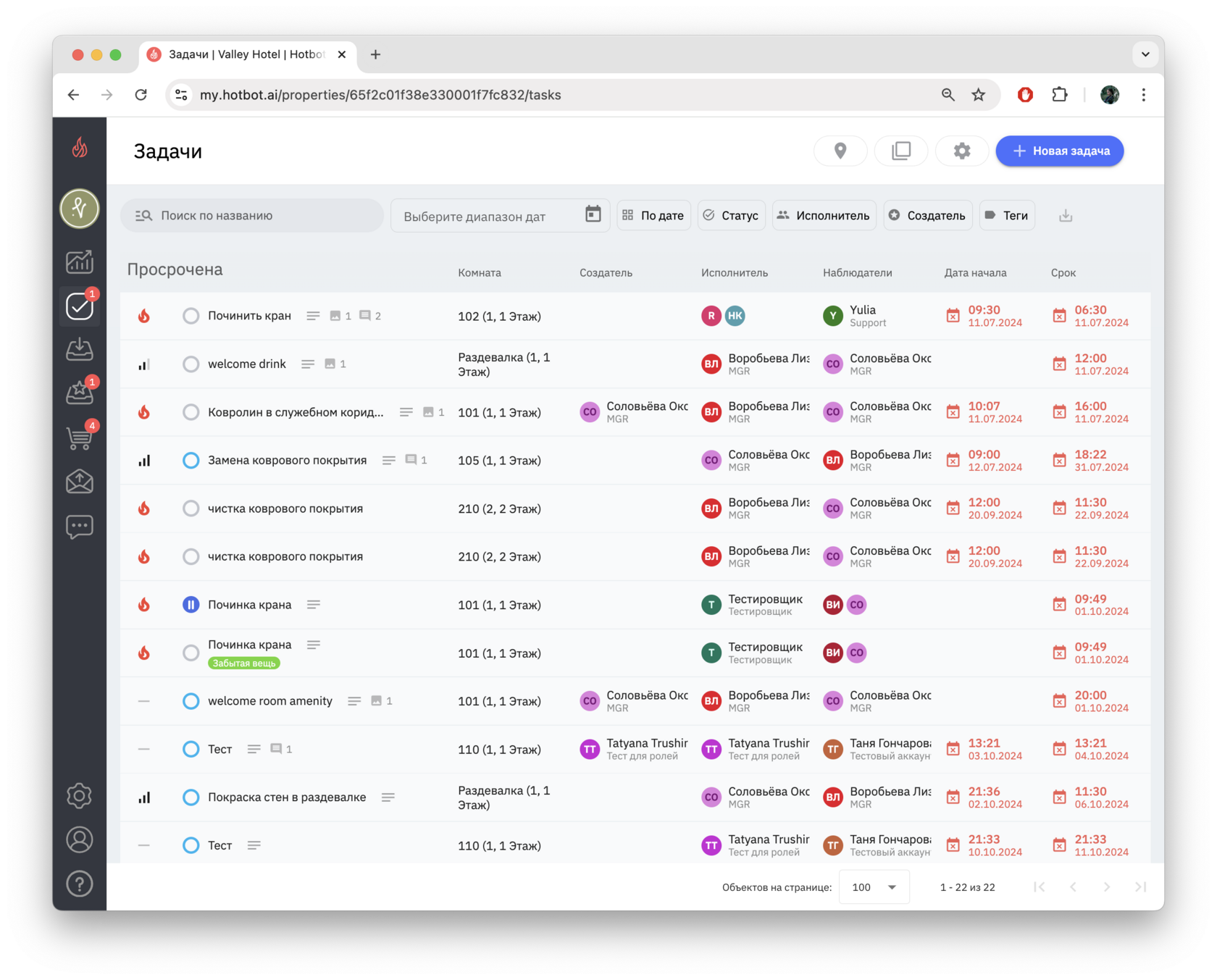Viewport: 1217px width, 980px height.
Task: Click the Срок column header
Action: coord(1063,273)
